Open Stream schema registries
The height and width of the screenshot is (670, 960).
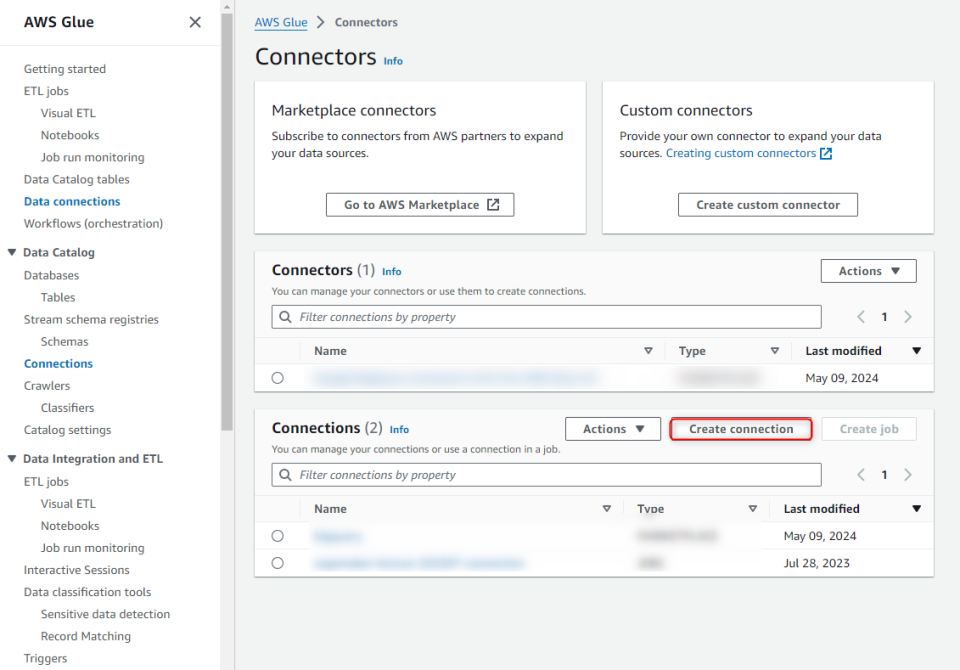(91, 320)
